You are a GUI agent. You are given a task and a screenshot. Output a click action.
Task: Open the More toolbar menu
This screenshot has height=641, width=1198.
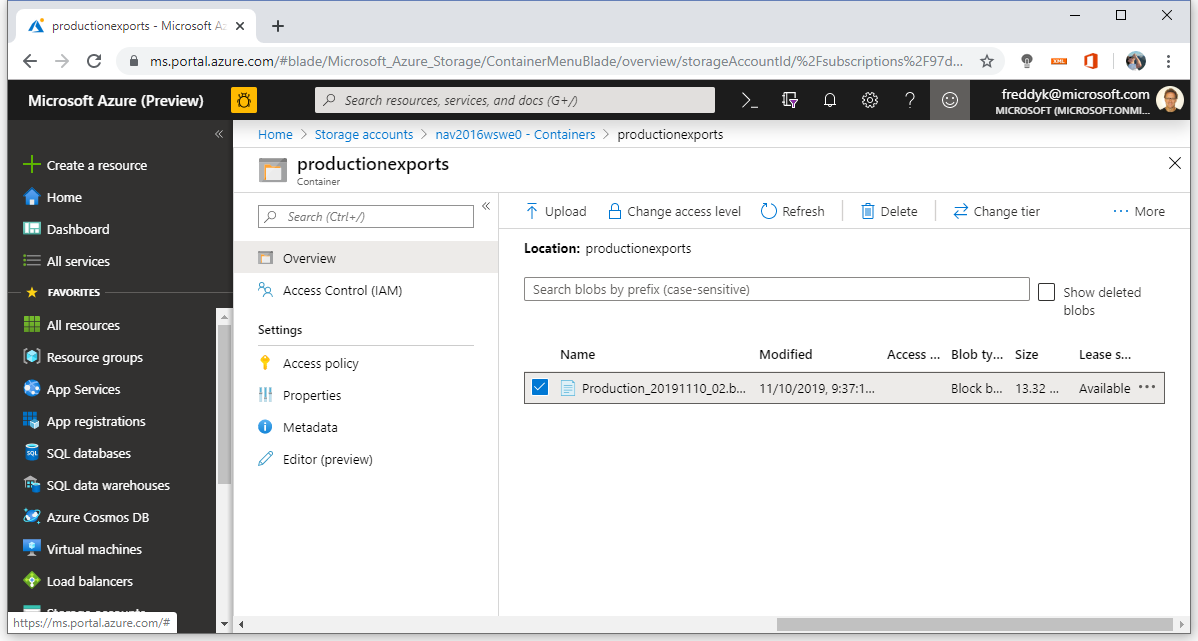1139,212
